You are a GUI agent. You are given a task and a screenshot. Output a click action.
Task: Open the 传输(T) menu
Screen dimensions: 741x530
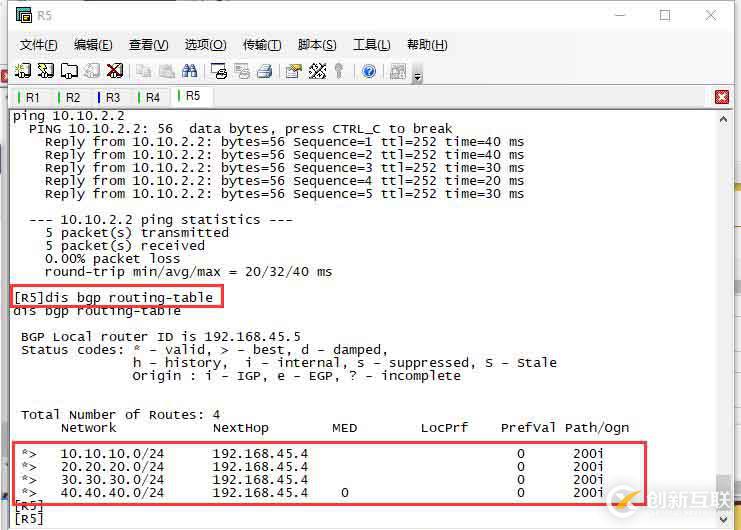(x=262, y=45)
